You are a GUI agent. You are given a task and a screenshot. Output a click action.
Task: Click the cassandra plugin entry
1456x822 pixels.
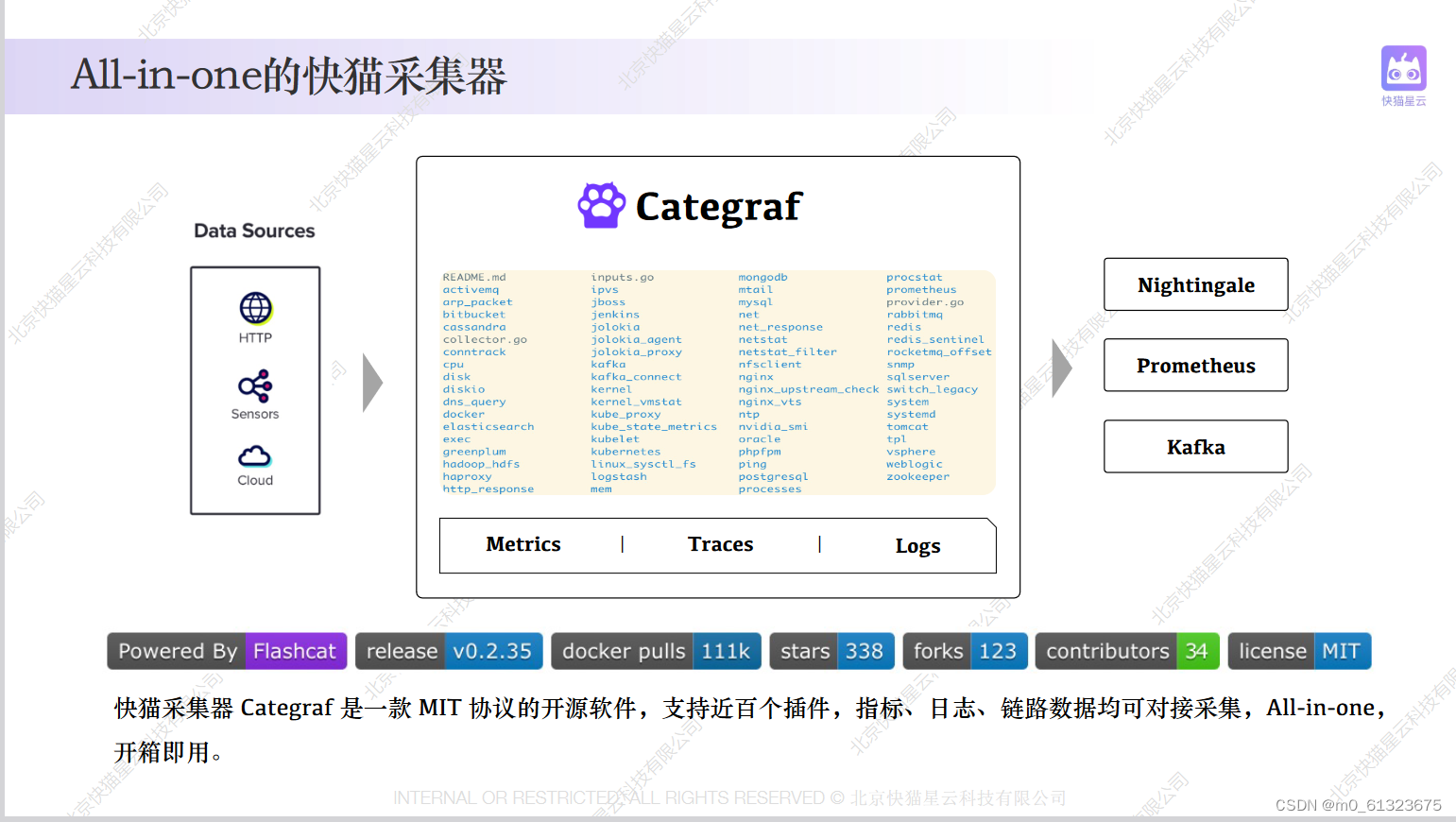point(474,327)
